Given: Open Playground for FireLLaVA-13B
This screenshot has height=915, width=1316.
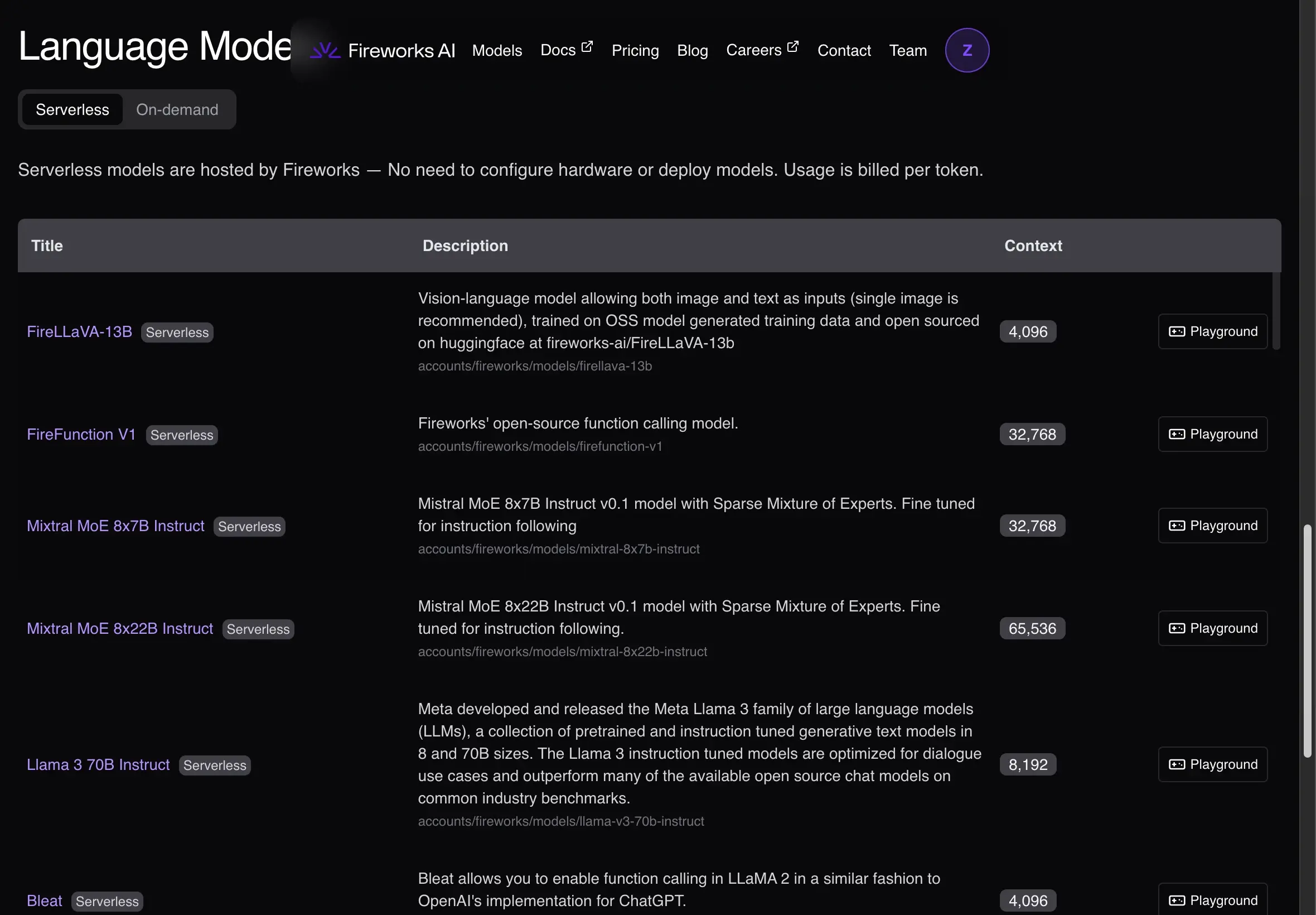Looking at the screenshot, I should (x=1212, y=331).
